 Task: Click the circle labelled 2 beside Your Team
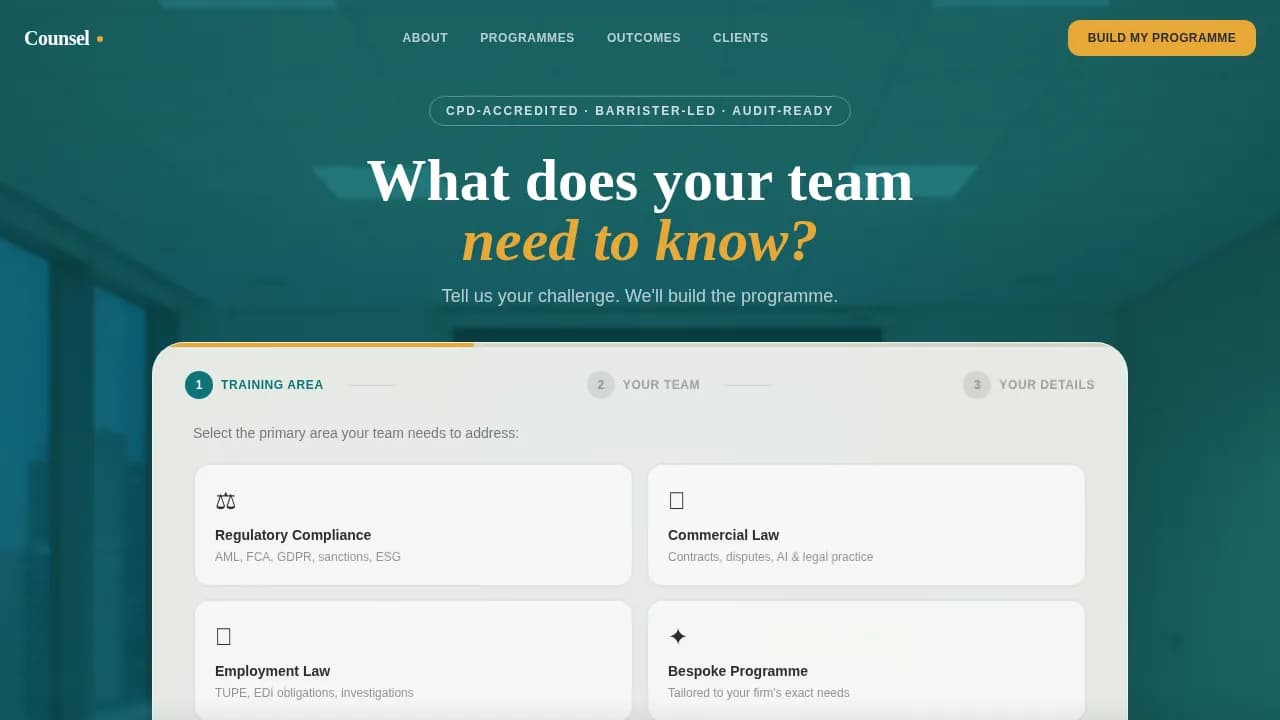600,384
